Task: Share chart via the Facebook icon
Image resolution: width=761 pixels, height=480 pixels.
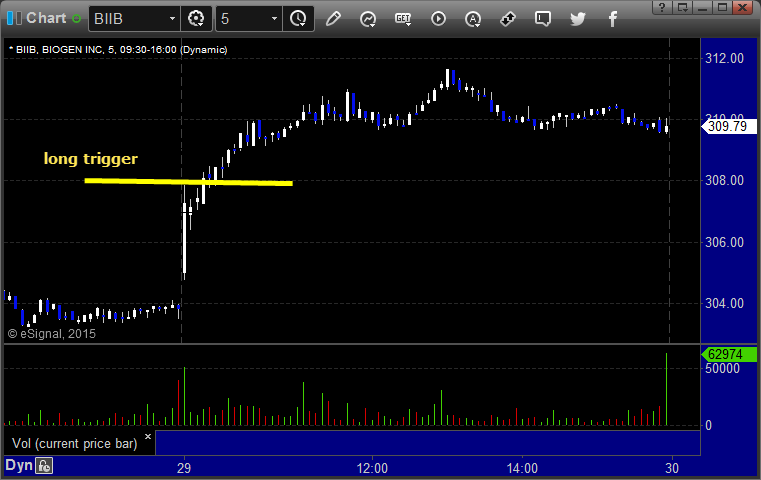Action: click(613, 19)
